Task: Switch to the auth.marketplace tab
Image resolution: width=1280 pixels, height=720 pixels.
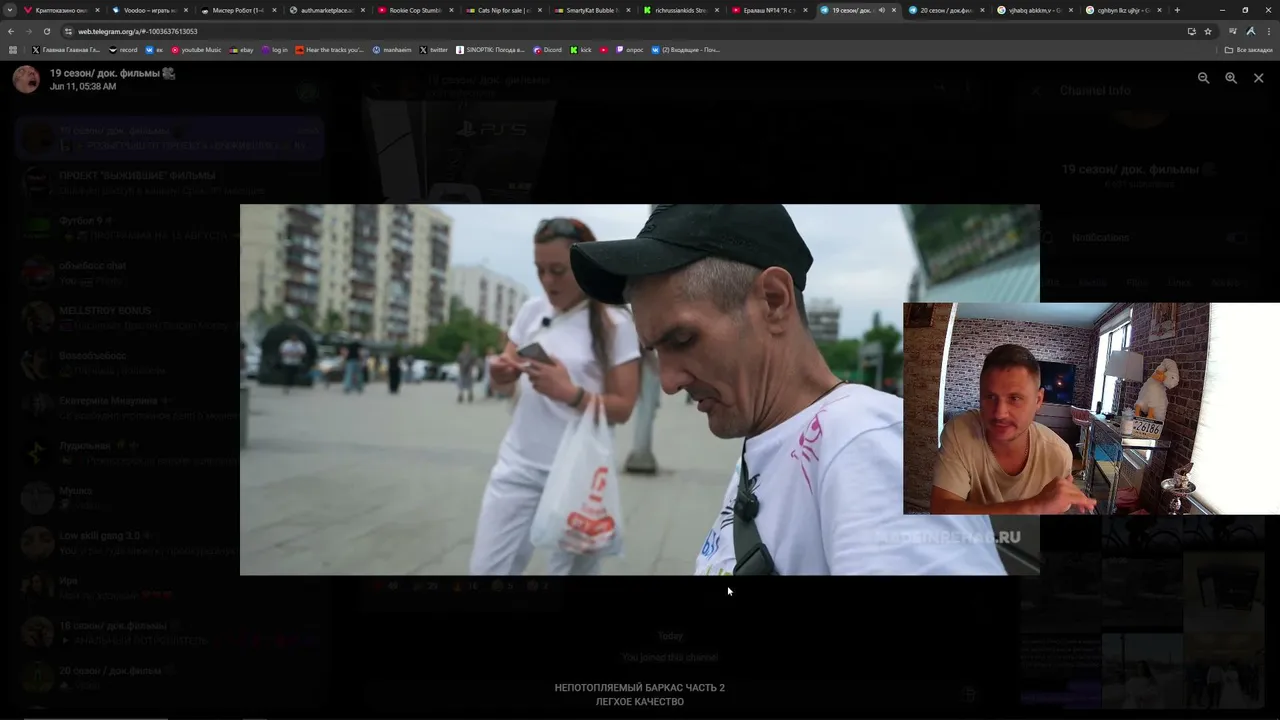Action: (325, 10)
